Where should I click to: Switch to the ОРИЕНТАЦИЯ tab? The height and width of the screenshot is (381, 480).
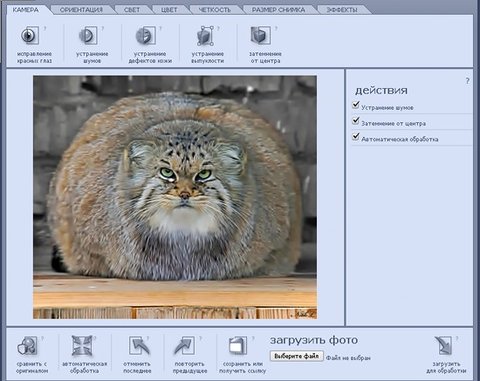(81, 10)
